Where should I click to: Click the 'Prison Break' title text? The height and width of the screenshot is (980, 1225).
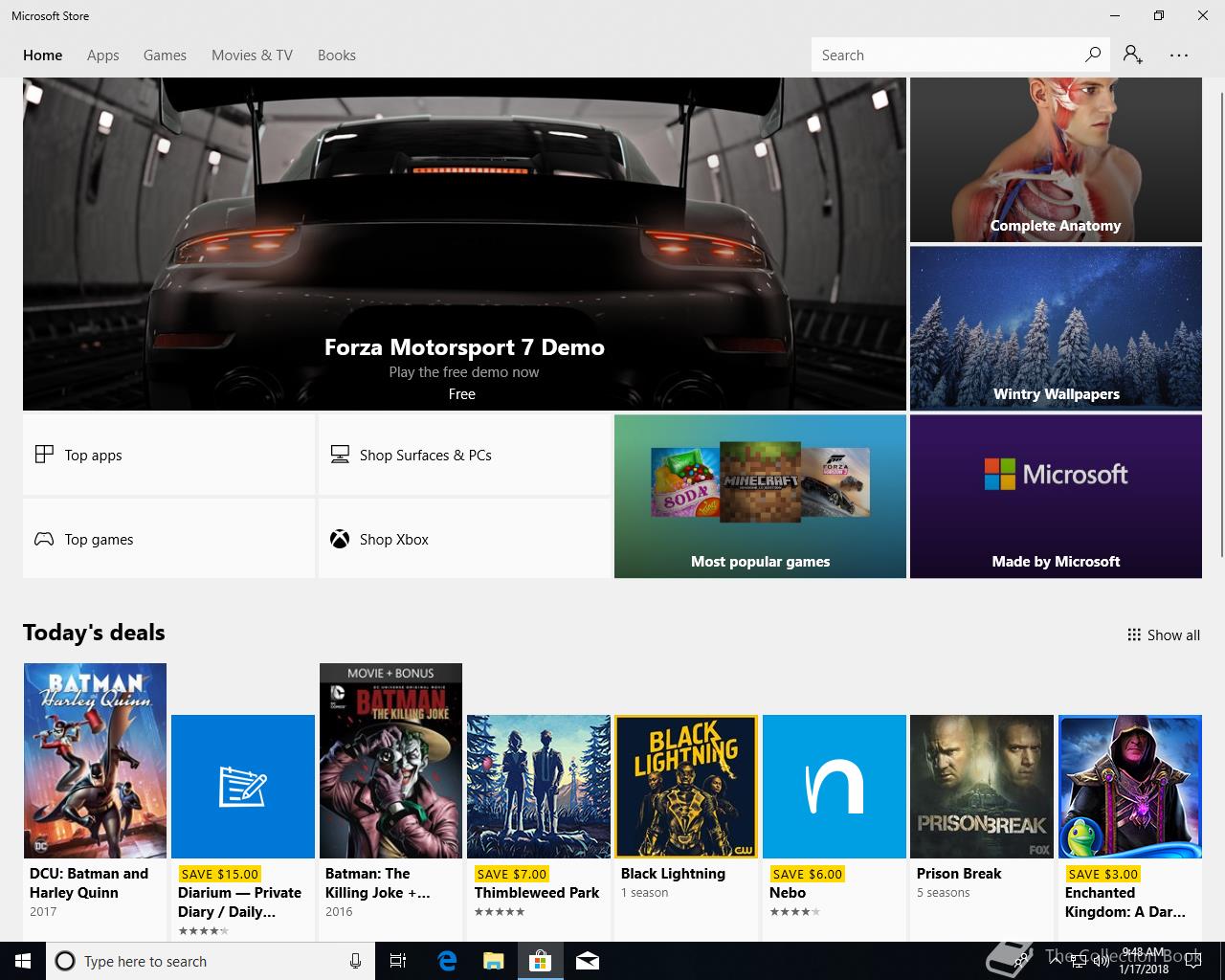959,874
